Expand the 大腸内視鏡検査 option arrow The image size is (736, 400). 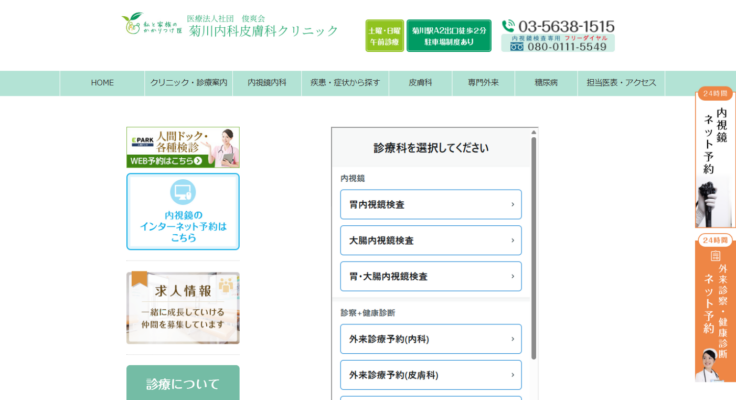[513, 241]
